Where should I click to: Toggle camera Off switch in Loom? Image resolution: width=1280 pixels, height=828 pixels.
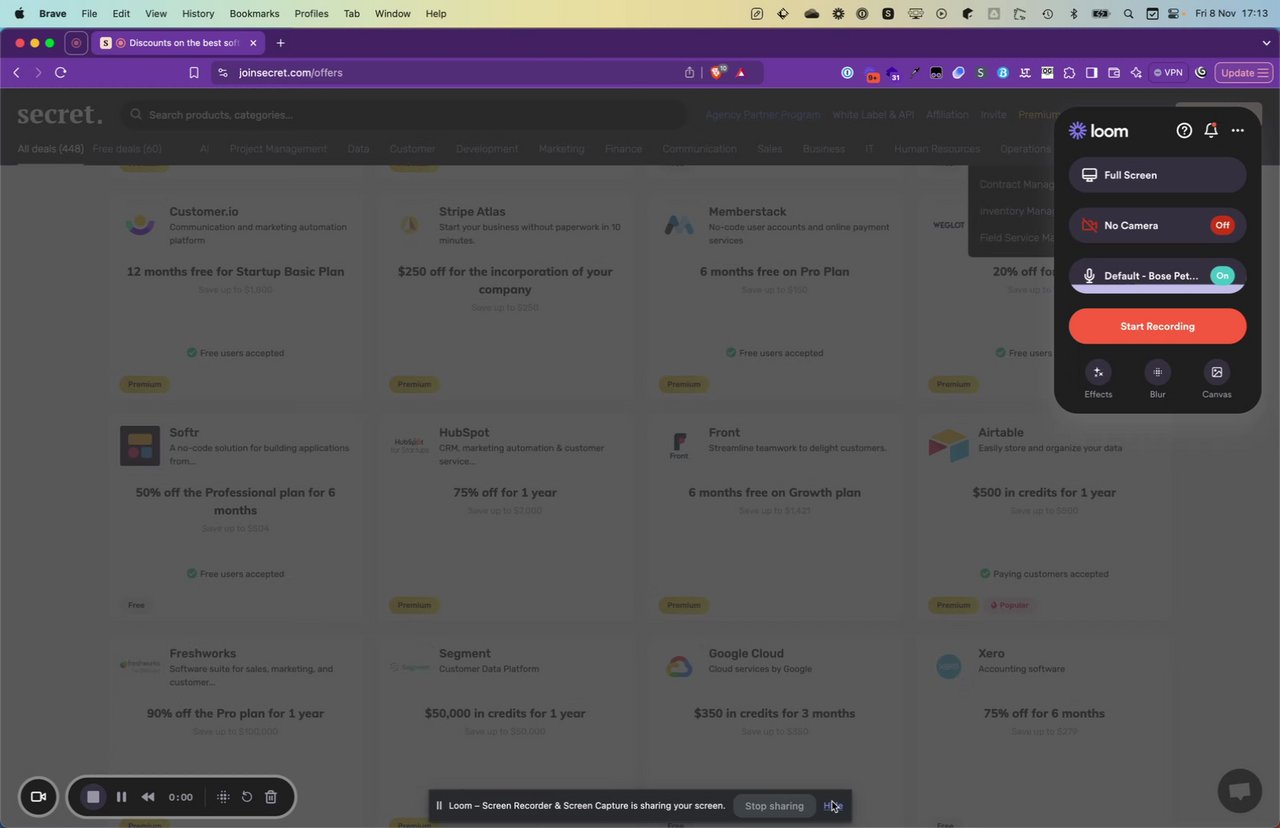1222,225
